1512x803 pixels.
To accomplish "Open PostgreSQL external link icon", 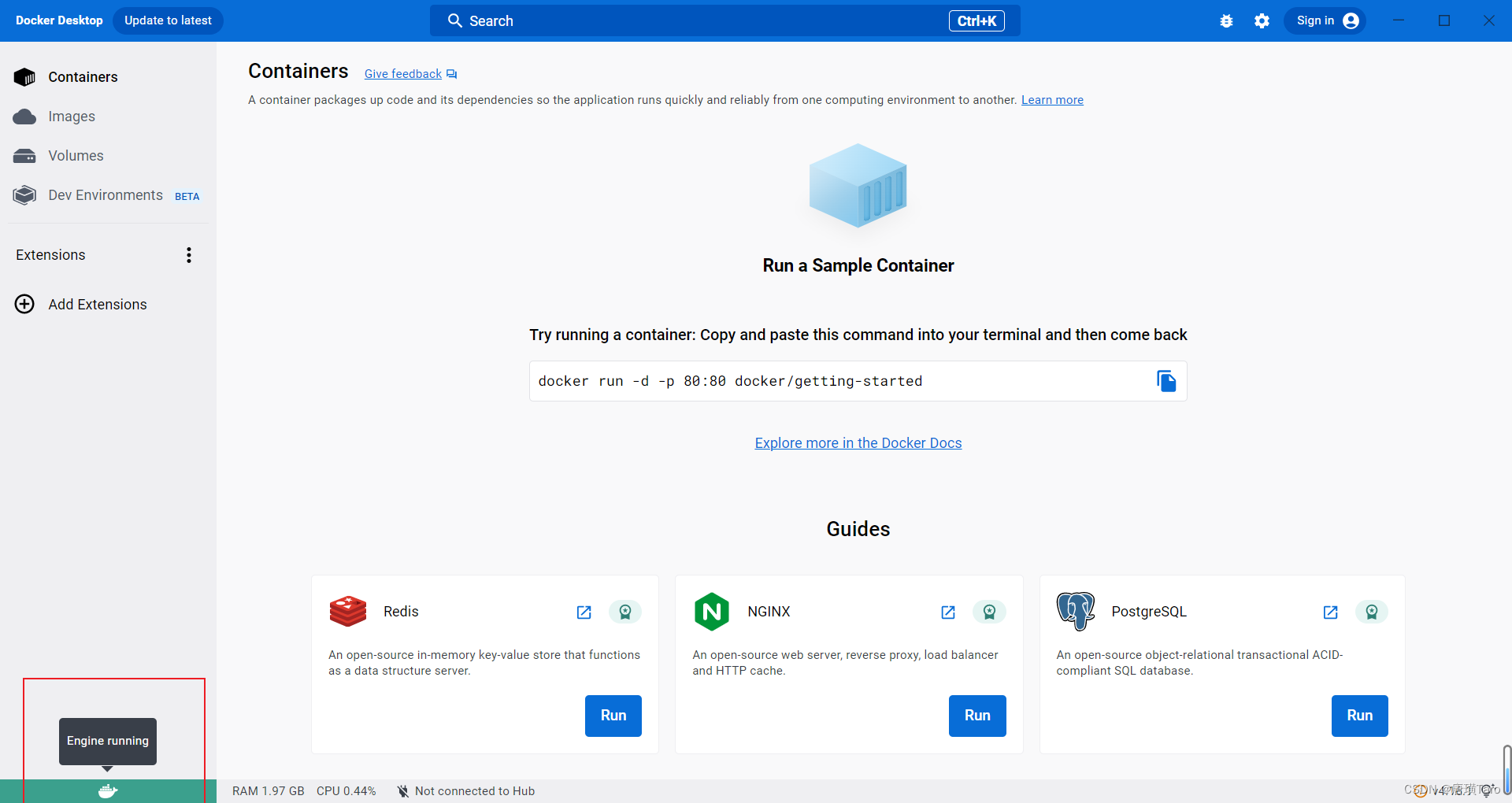I will click(x=1331, y=612).
